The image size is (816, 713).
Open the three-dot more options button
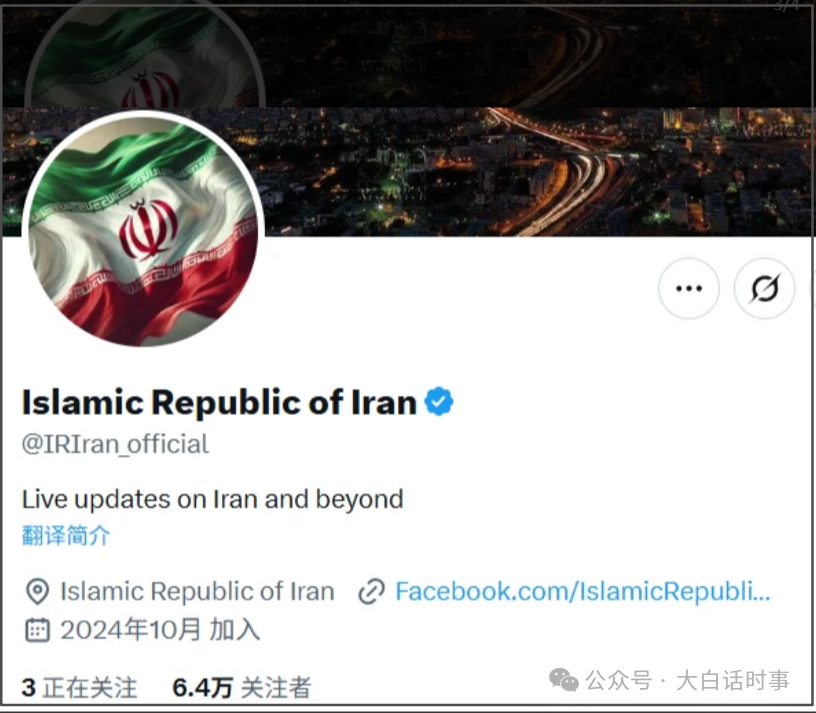point(688,288)
